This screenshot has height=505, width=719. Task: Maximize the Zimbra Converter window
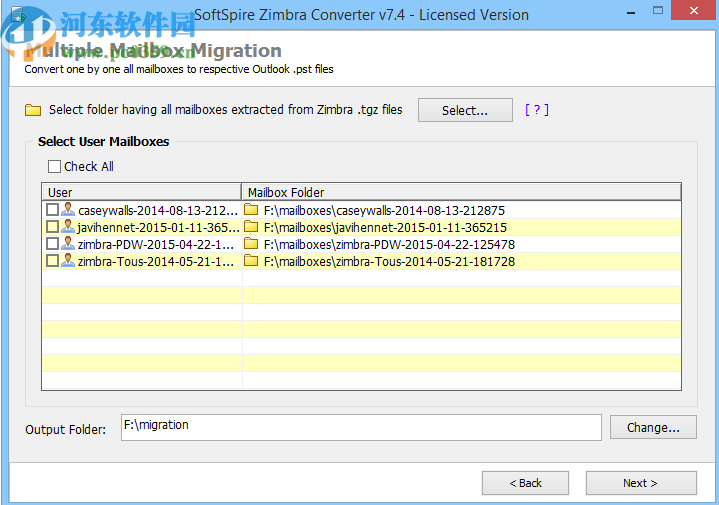click(658, 11)
